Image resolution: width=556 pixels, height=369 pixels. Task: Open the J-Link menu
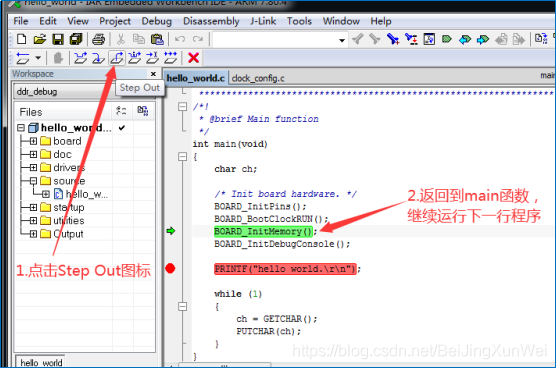pyautogui.click(x=263, y=21)
